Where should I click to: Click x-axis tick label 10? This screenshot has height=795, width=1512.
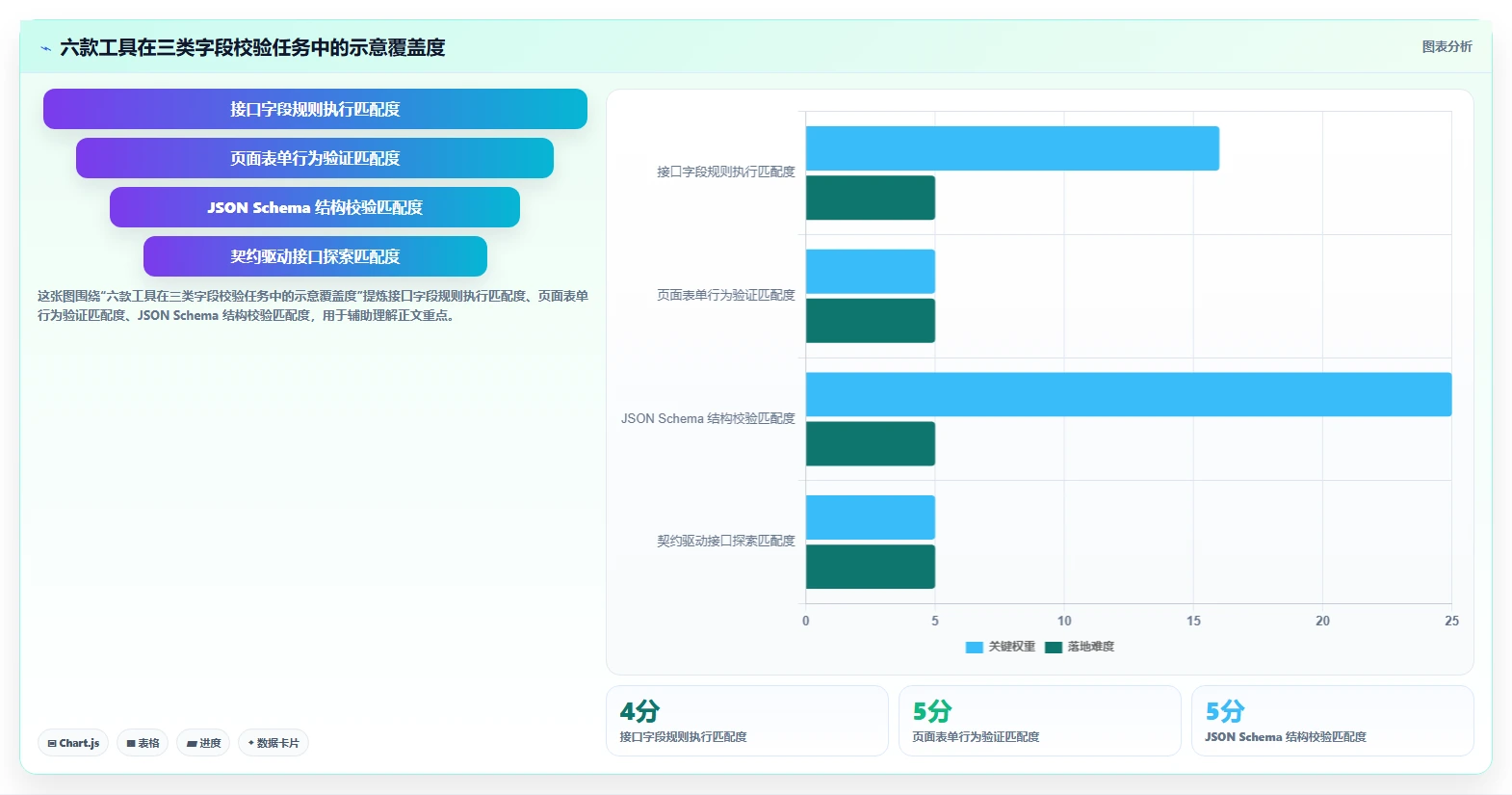tap(1064, 621)
